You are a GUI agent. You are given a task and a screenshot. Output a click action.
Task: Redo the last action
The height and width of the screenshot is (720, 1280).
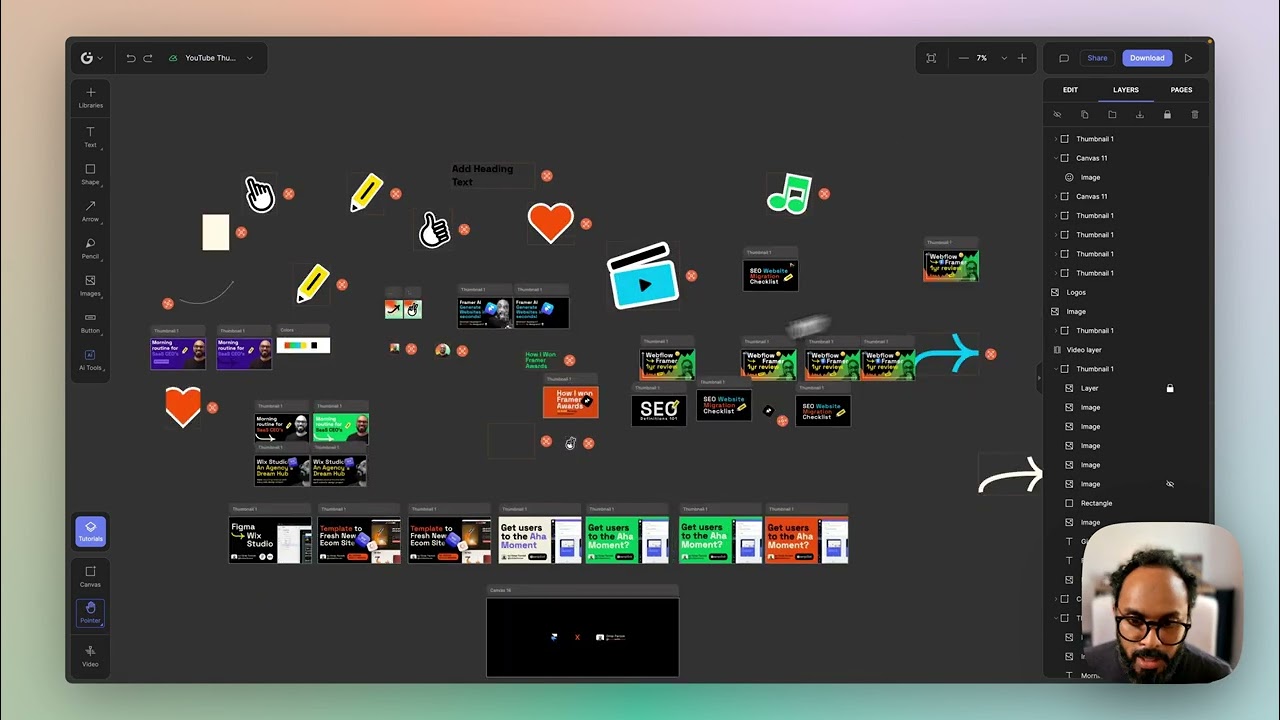click(148, 58)
